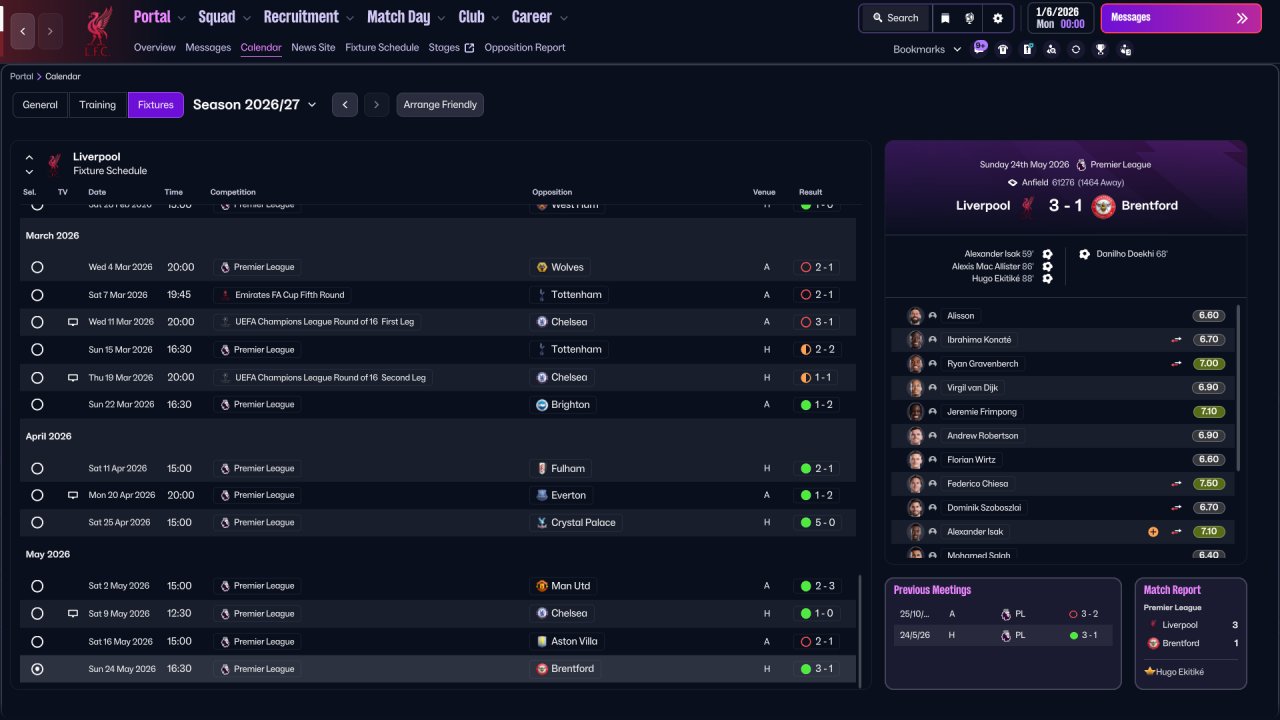
Task: Click the Premier League logo in match header
Action: point(1081,164)
